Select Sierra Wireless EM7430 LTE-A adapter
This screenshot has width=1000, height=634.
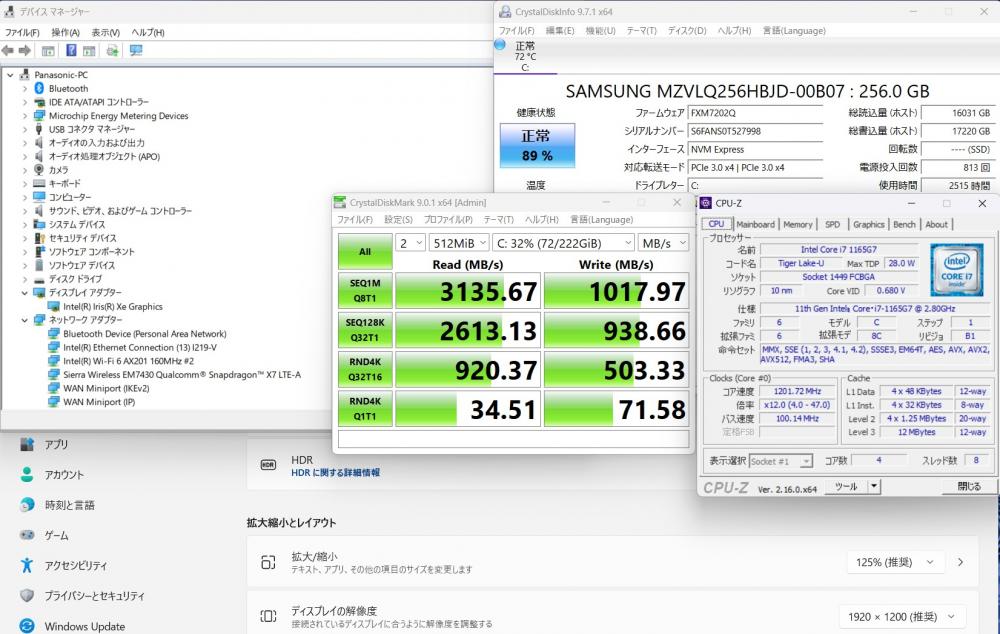click(182, 374)
